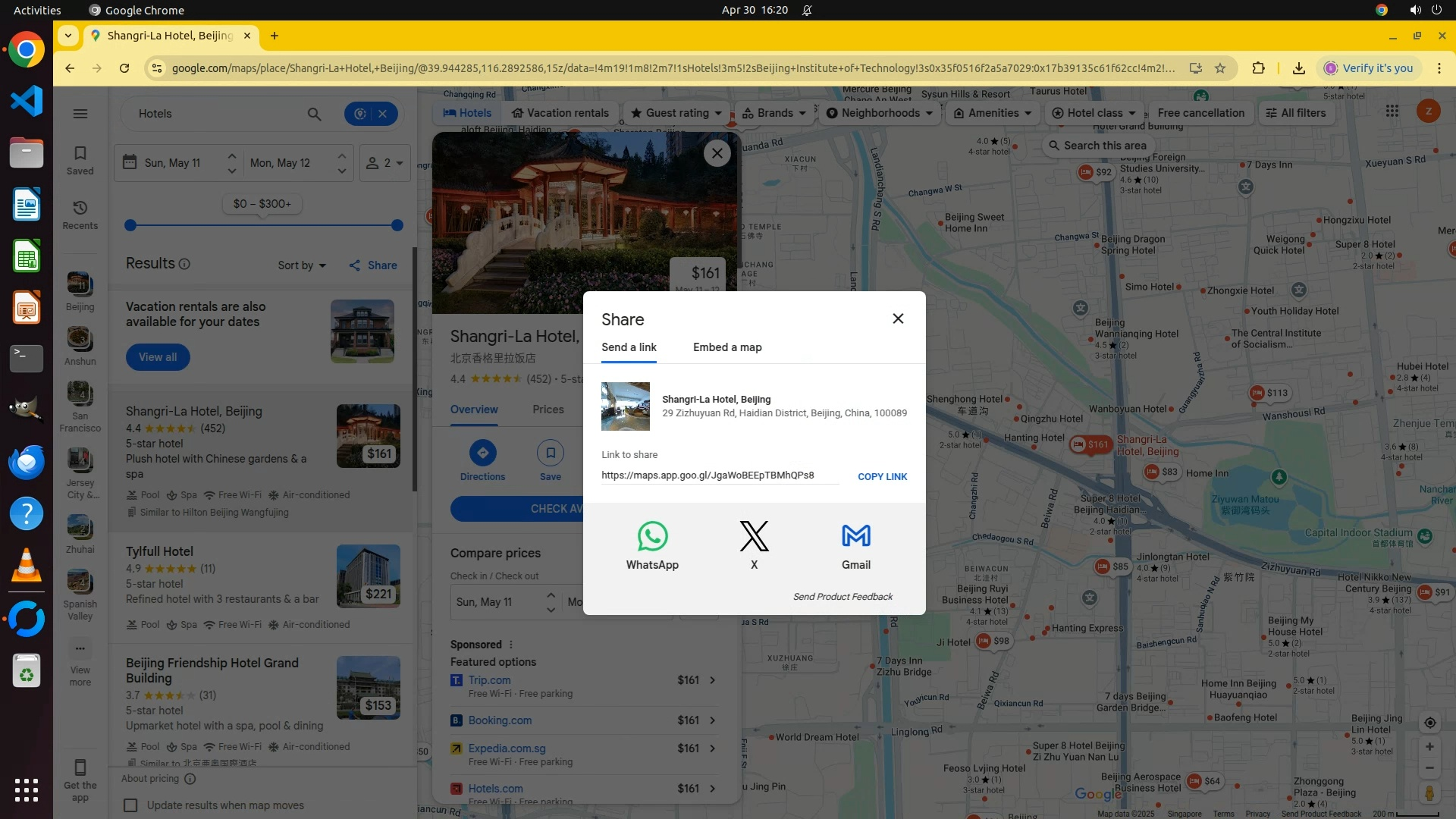Viewport: 1456px width, 819px height.
Task: Enable Update results when map moves
Action: tap(131, 805)
